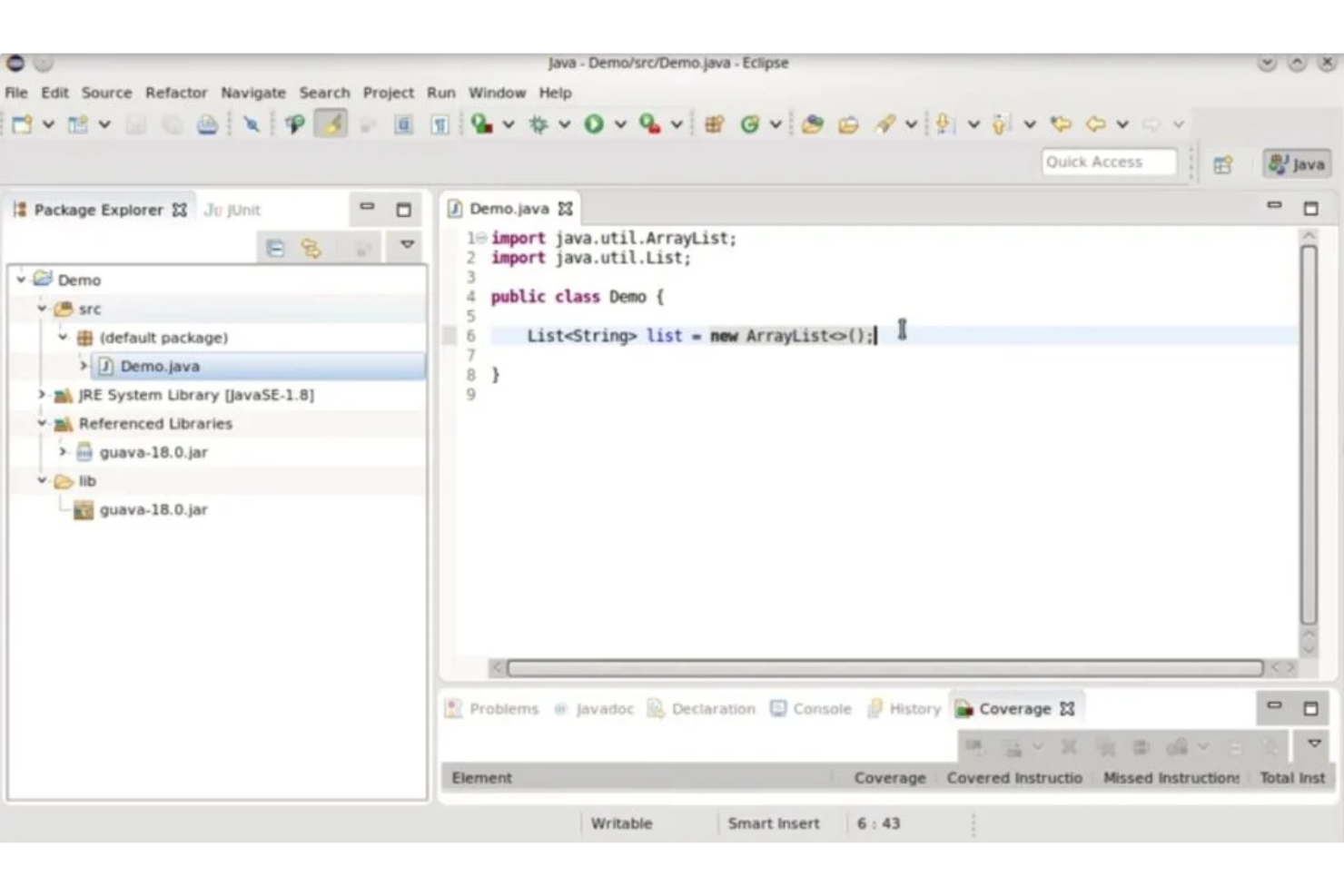
Task: Click the Open Perspective button
Action: [x=1223, y=164]
